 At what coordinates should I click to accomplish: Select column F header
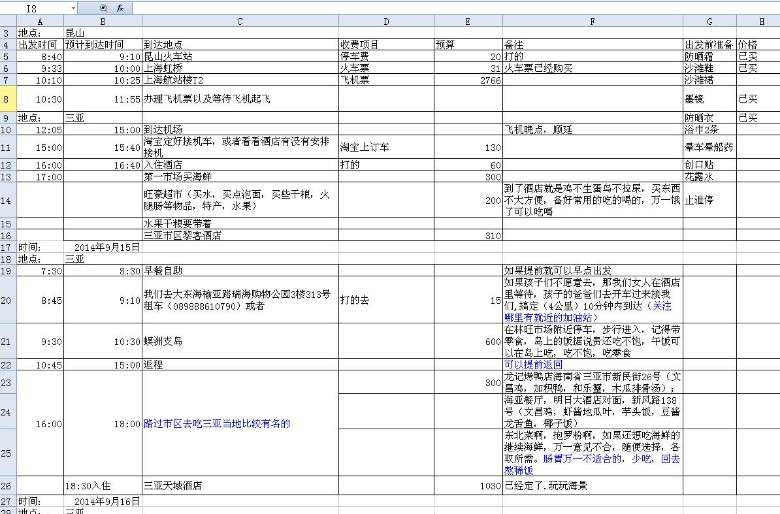tap(592, 21)
